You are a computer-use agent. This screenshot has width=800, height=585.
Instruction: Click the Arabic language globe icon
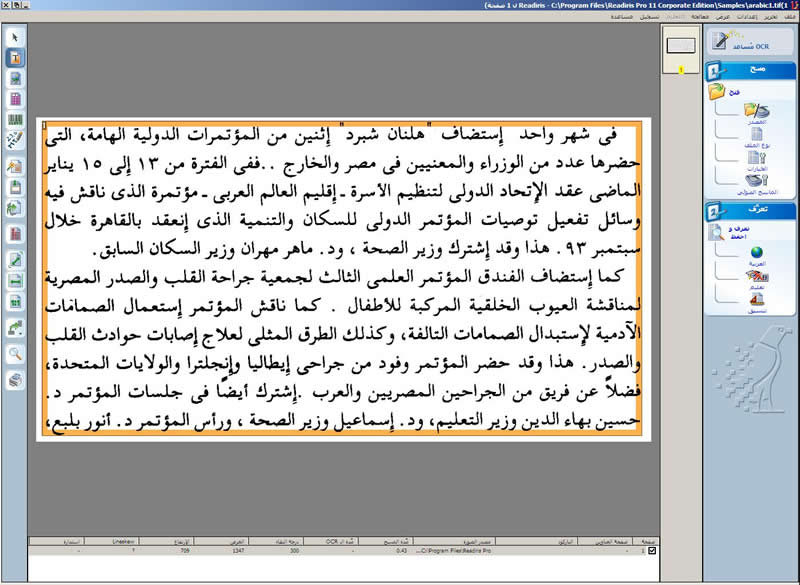[x=757, y=252]
